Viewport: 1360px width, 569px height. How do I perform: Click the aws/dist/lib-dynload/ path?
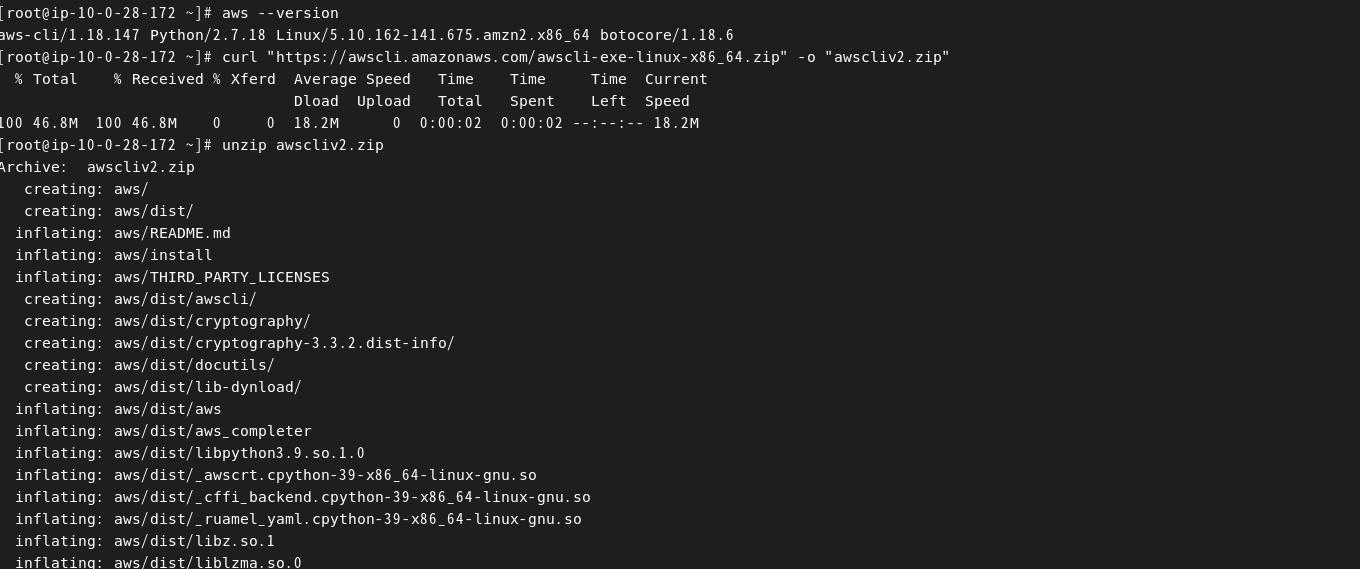pos(208,387)
